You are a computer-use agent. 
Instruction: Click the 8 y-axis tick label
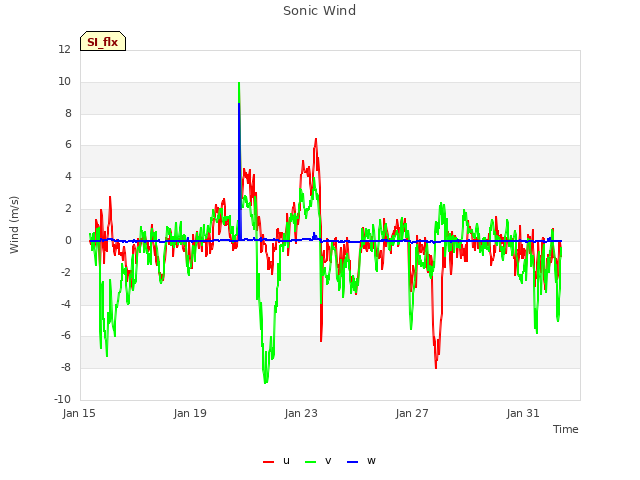point(68,113)
